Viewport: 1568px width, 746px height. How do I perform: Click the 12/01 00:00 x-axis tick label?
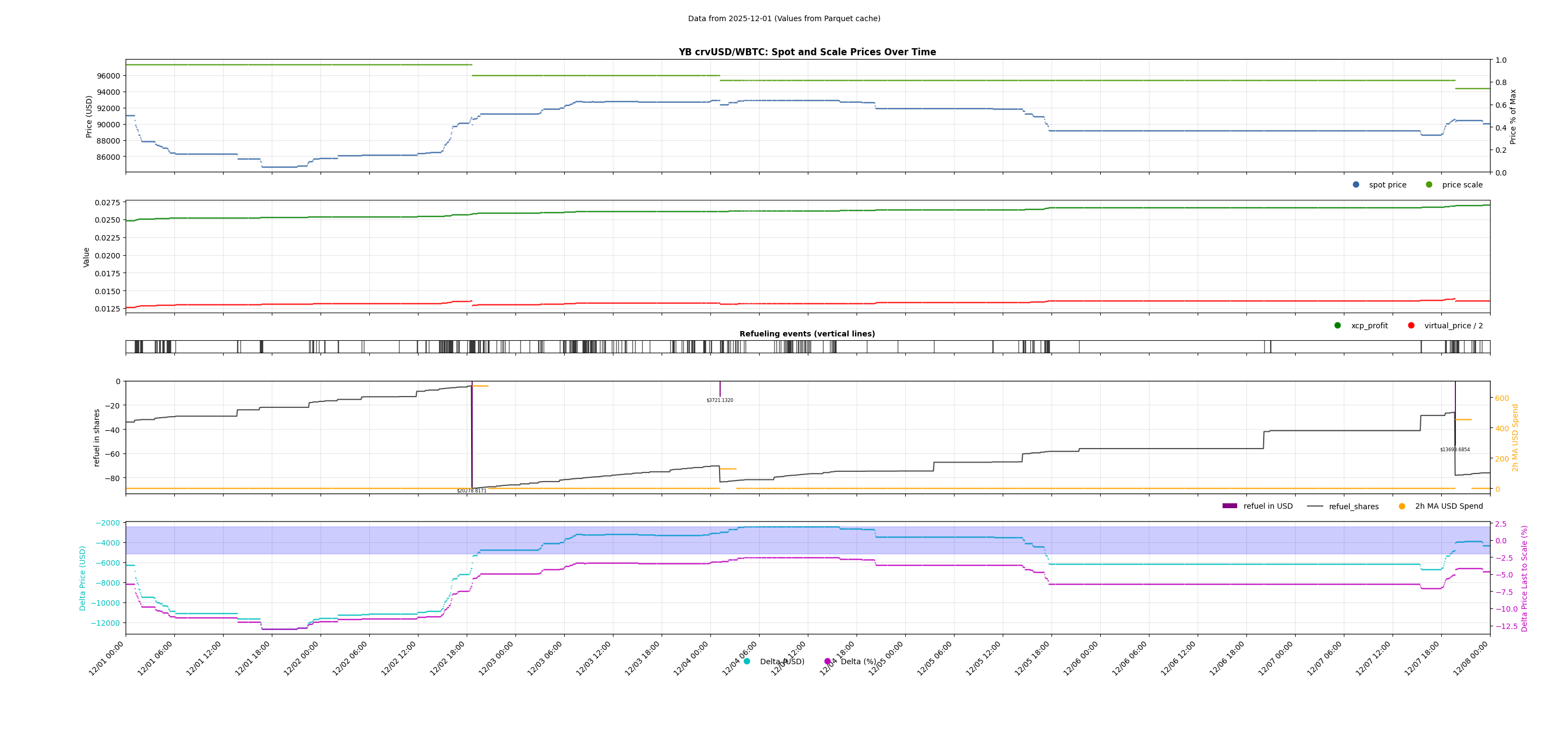[107, 658]
